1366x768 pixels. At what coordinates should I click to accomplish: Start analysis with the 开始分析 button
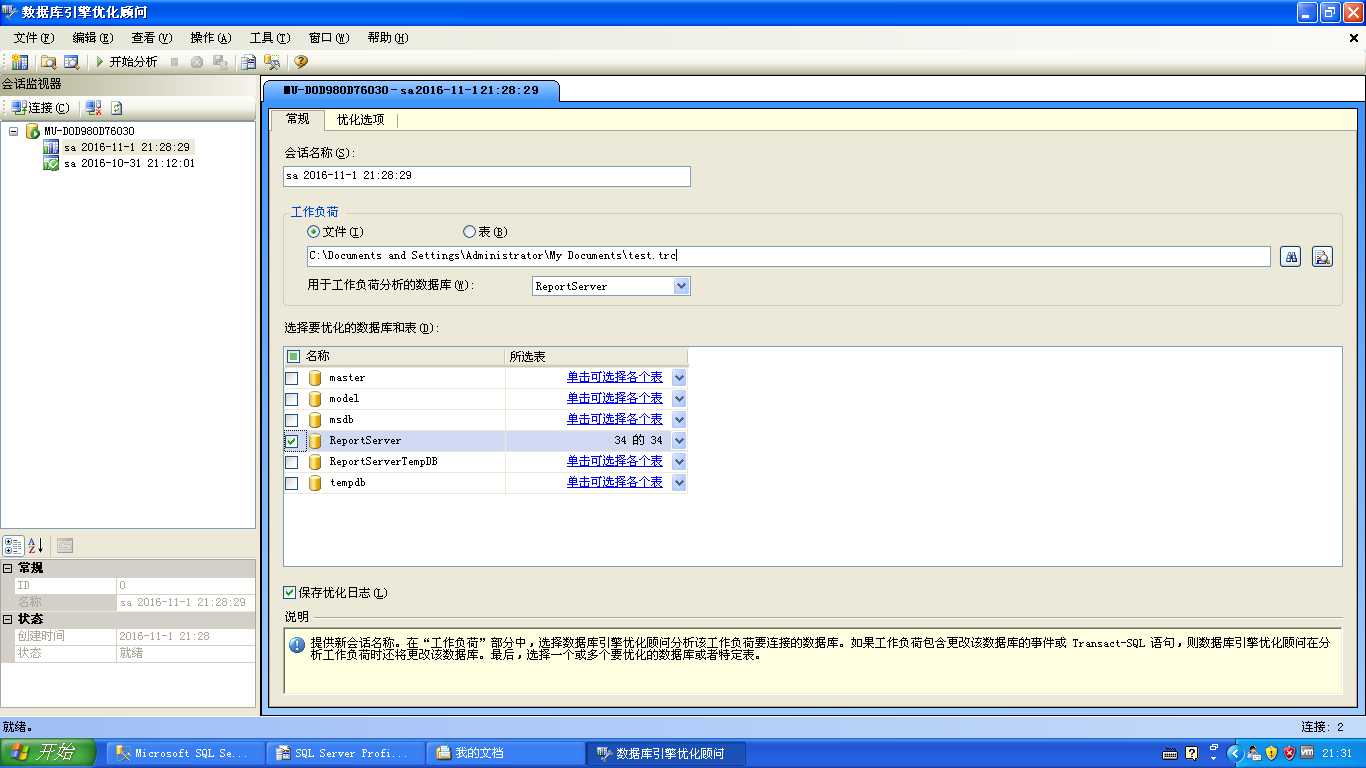[127, 62]
